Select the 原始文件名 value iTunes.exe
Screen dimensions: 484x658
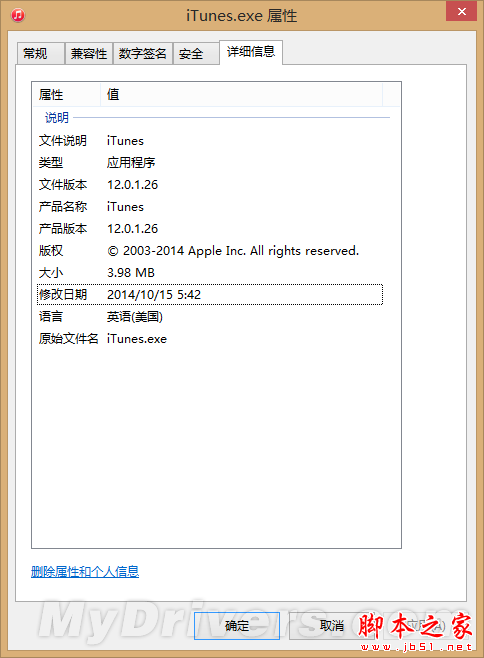pyautogui.click(x=137, y=339)
